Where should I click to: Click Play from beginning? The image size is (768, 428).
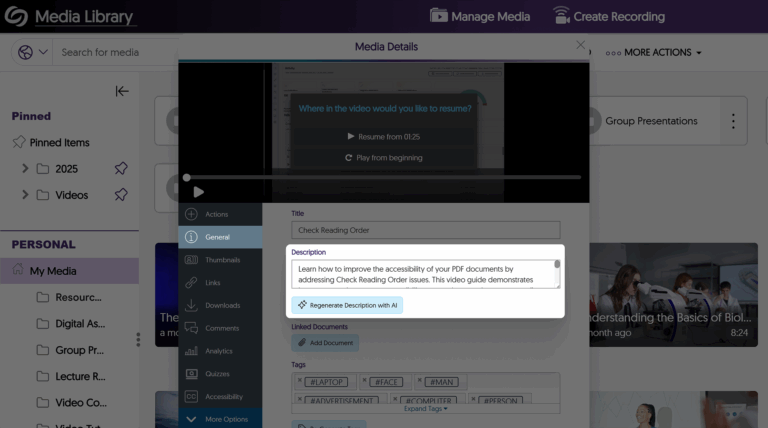[x=384, y=158]
